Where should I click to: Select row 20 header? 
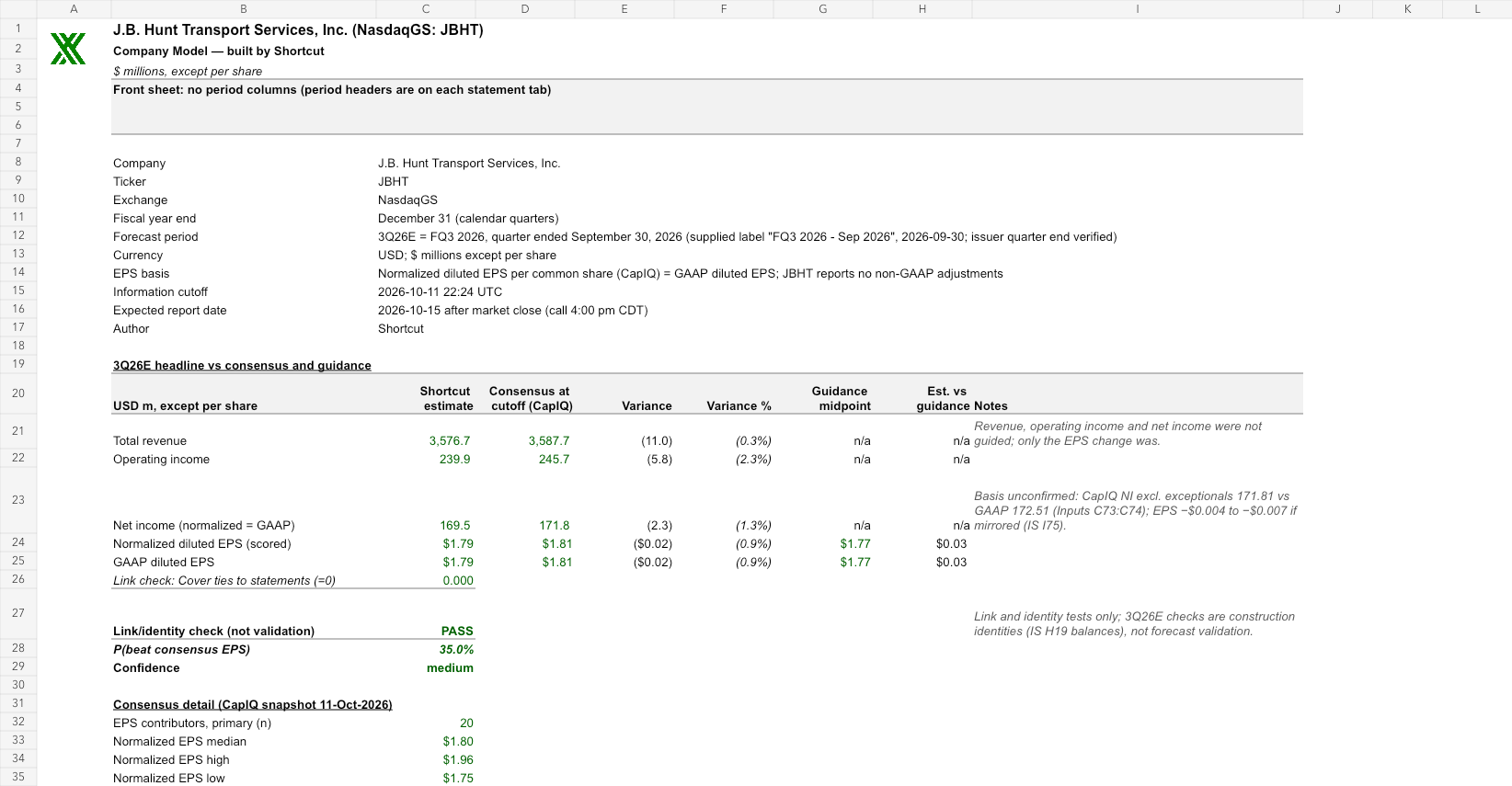click(18, 393)
